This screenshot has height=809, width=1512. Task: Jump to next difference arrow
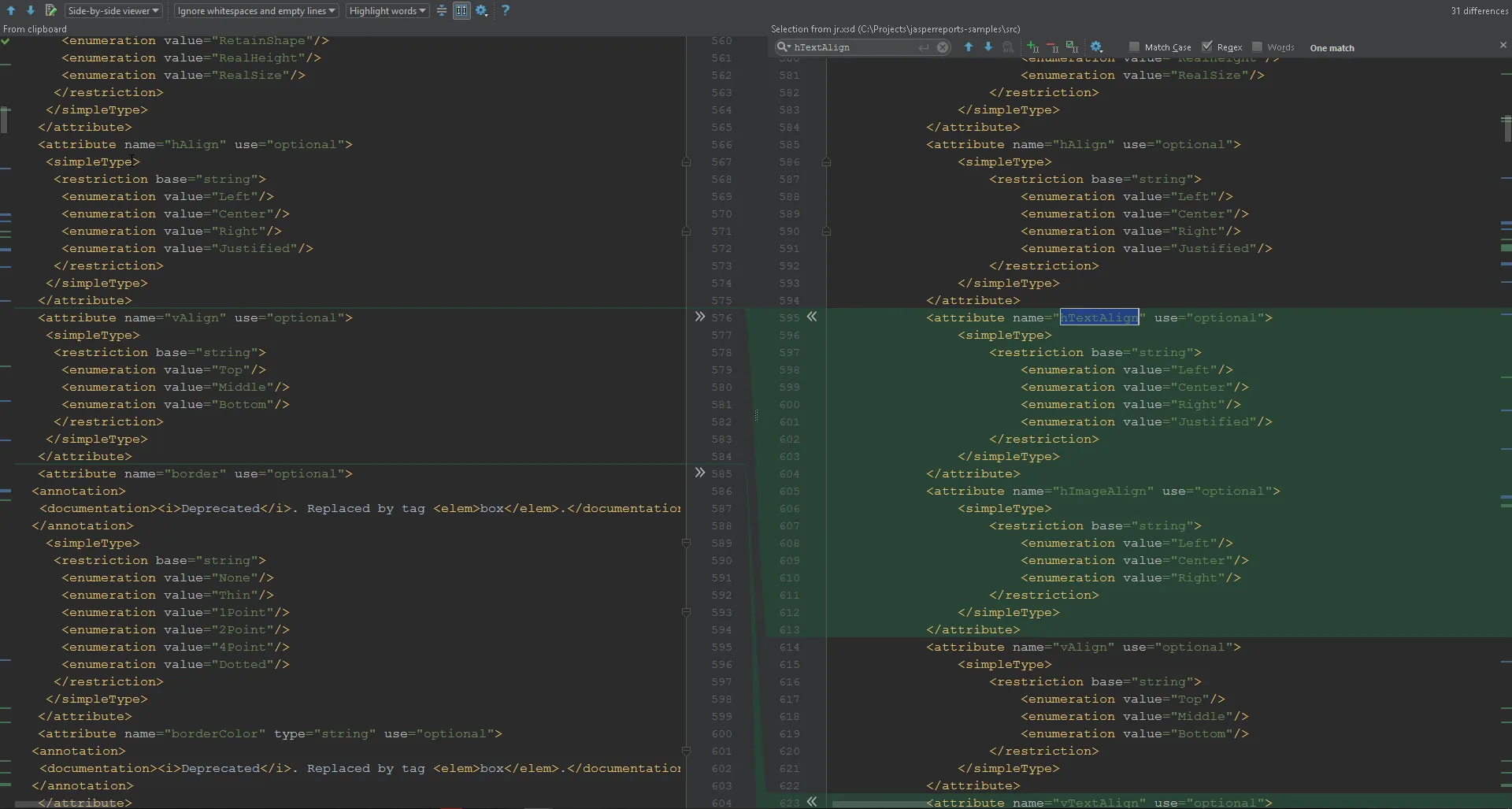(x=31, y=10)
